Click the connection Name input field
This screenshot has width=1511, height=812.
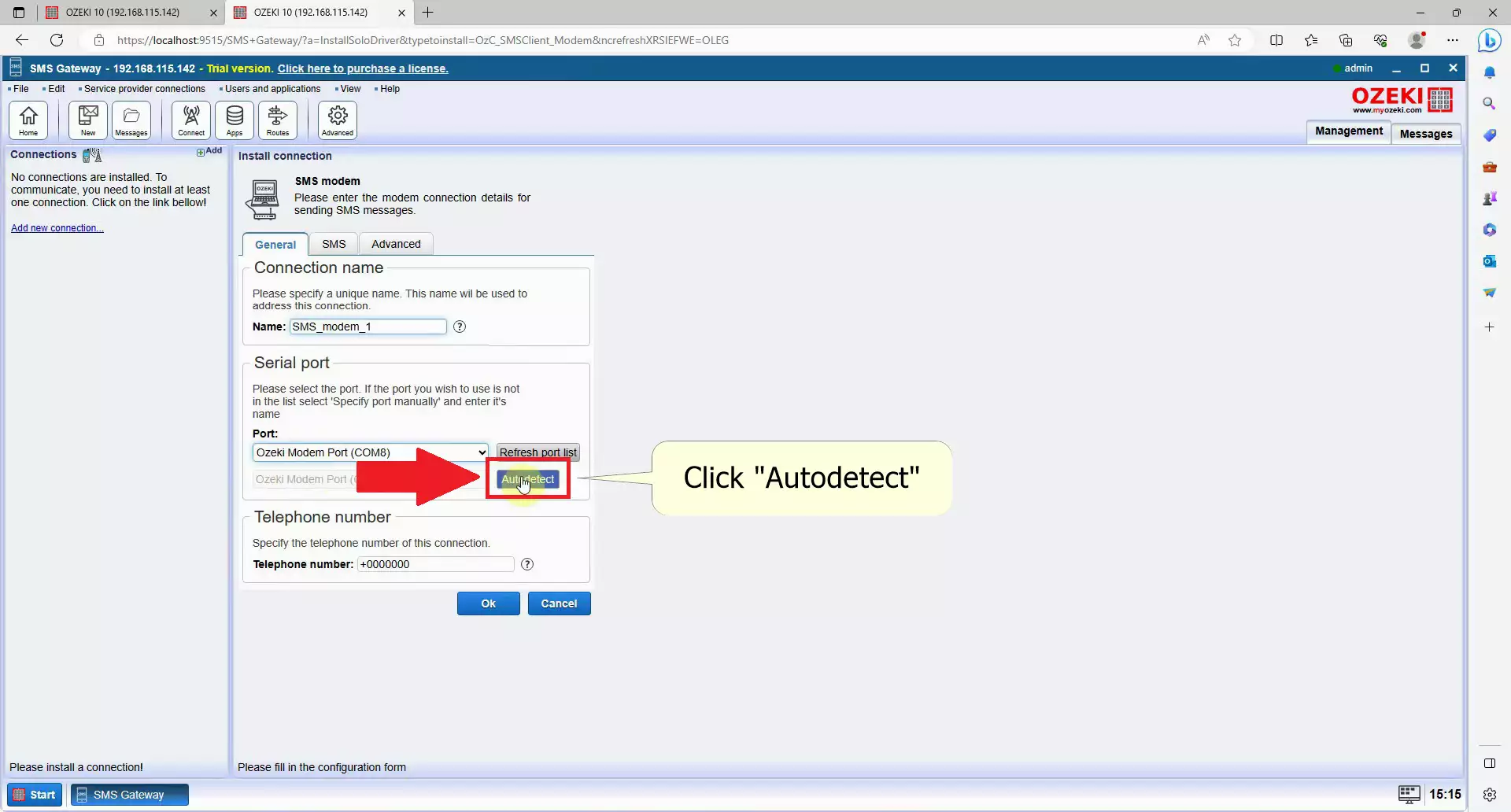coord(368,327)
